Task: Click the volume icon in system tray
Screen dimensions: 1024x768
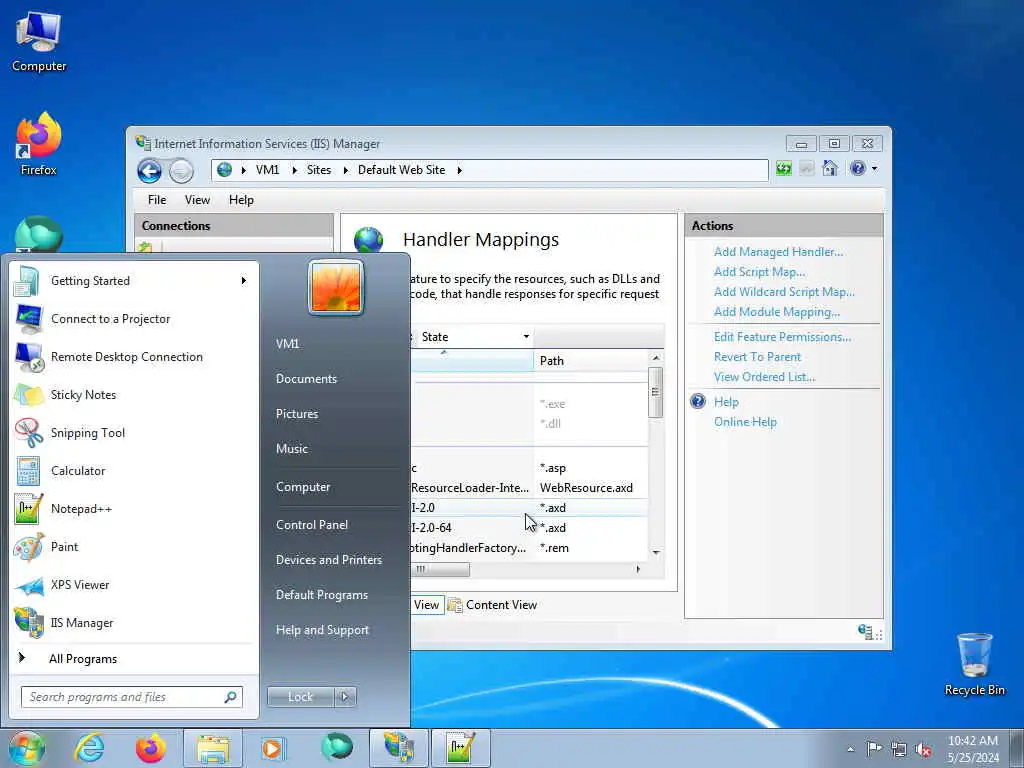Action: (x=923, y=749)
